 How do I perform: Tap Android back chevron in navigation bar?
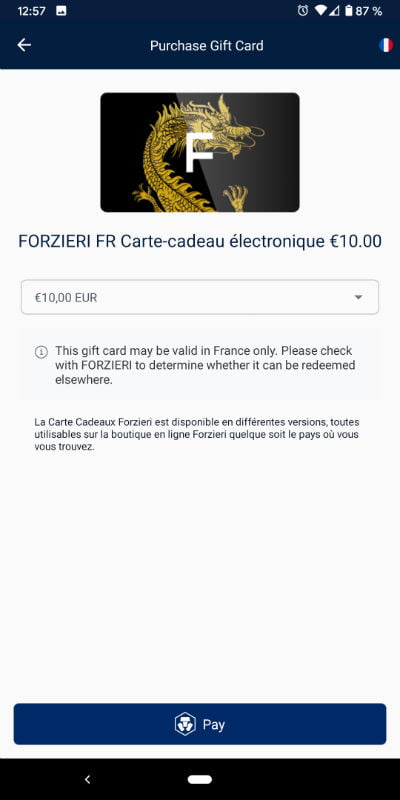click(x=87, y=779)
